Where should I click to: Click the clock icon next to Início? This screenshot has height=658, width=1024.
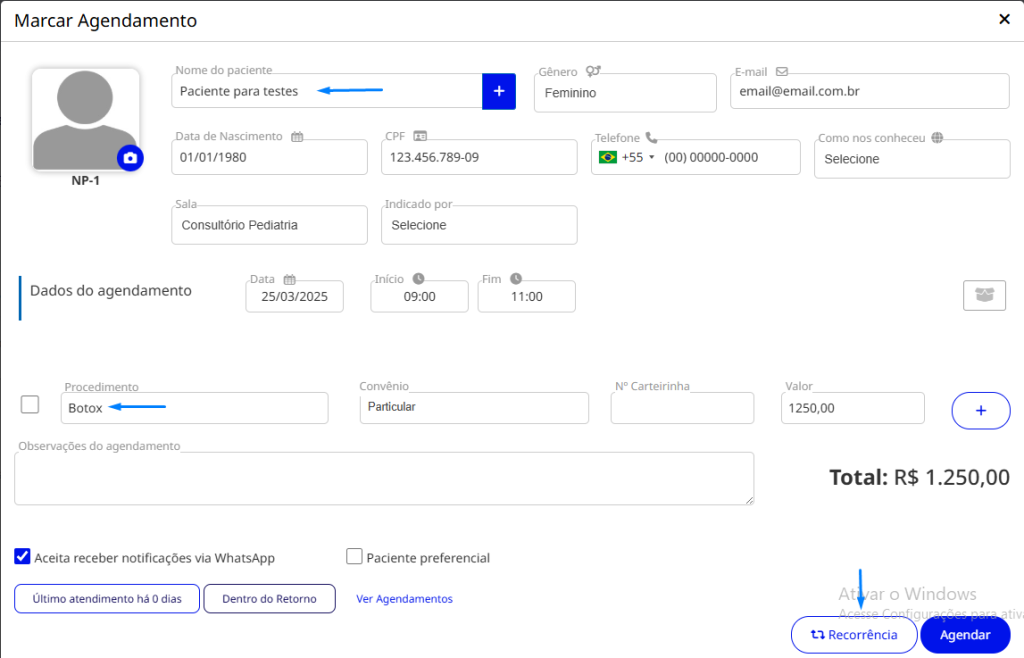tap(419, 279)
